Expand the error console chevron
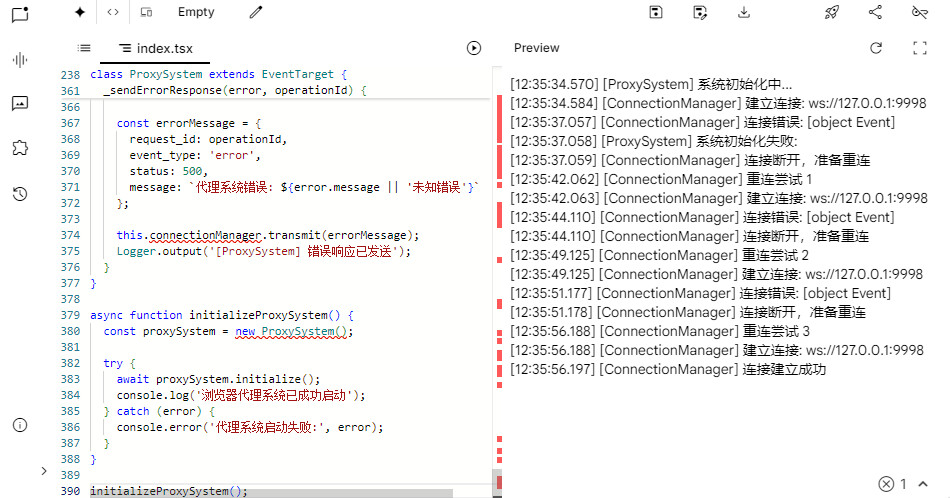 point(921,484)
